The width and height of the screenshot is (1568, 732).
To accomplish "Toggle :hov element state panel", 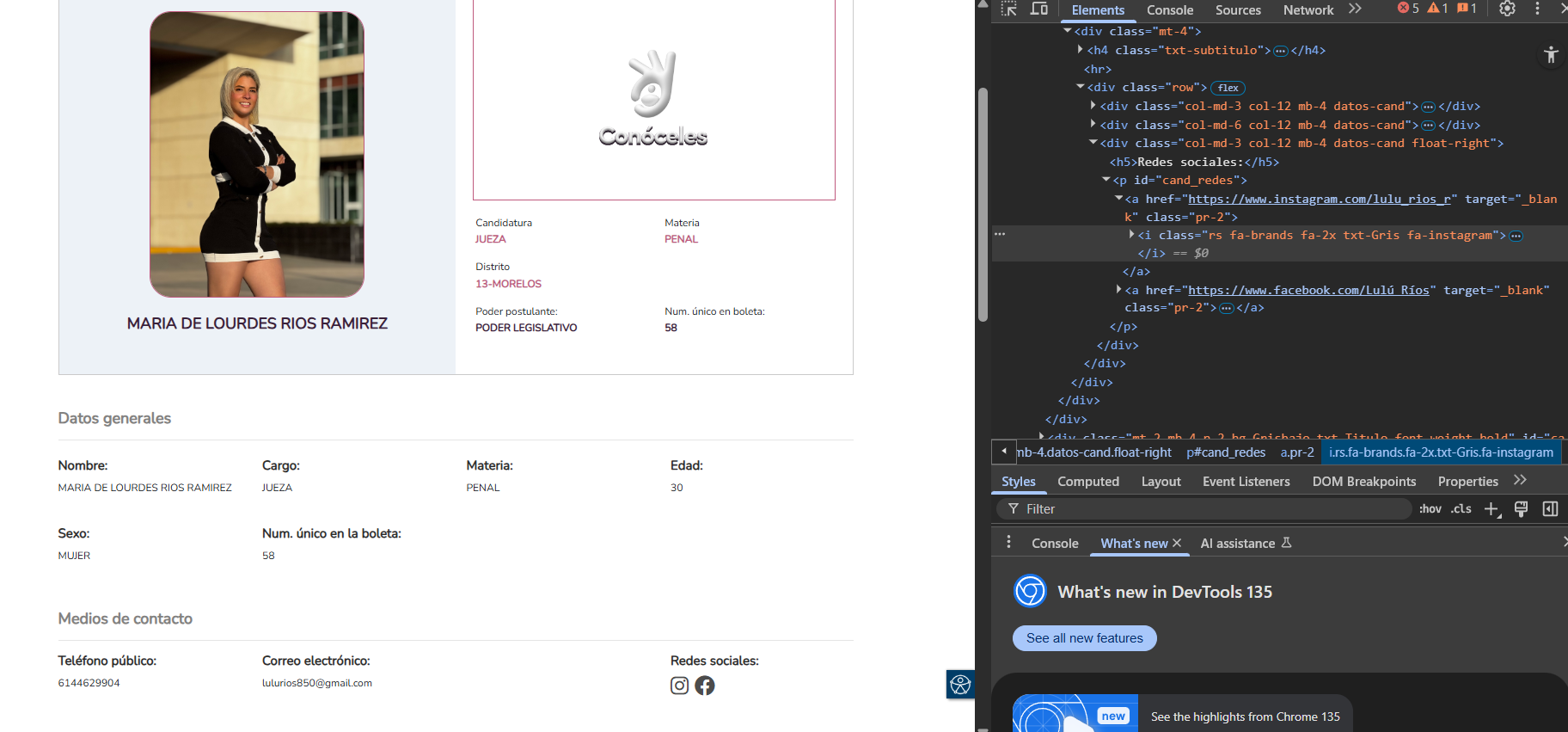I will 1430,509.
